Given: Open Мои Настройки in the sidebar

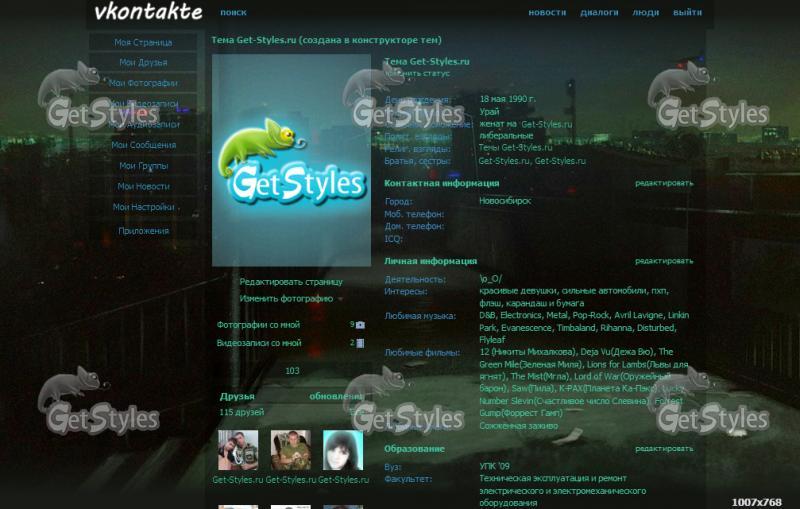Looking at the screenshot, I should click(x=143, y=207).
